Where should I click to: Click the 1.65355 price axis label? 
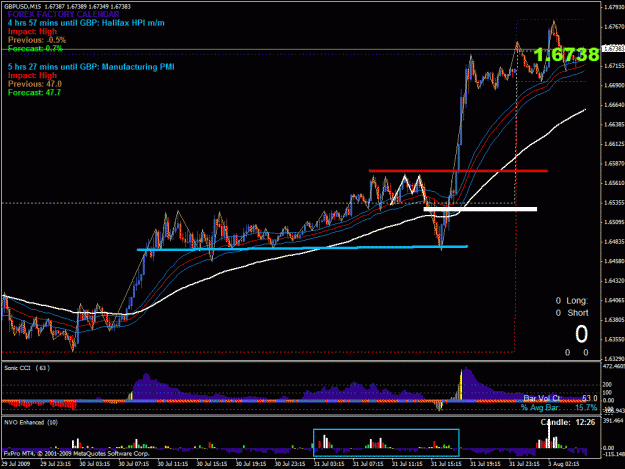(x=614, y=202)
